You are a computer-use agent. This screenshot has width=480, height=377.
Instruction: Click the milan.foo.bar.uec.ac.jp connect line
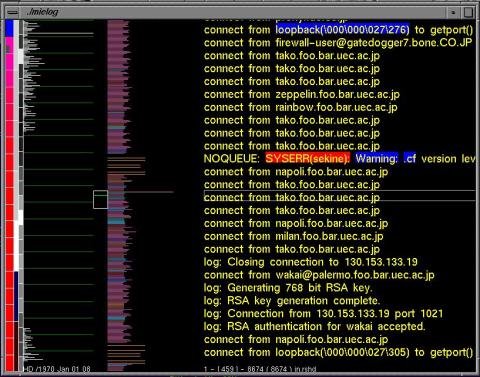tap(293, 236)
